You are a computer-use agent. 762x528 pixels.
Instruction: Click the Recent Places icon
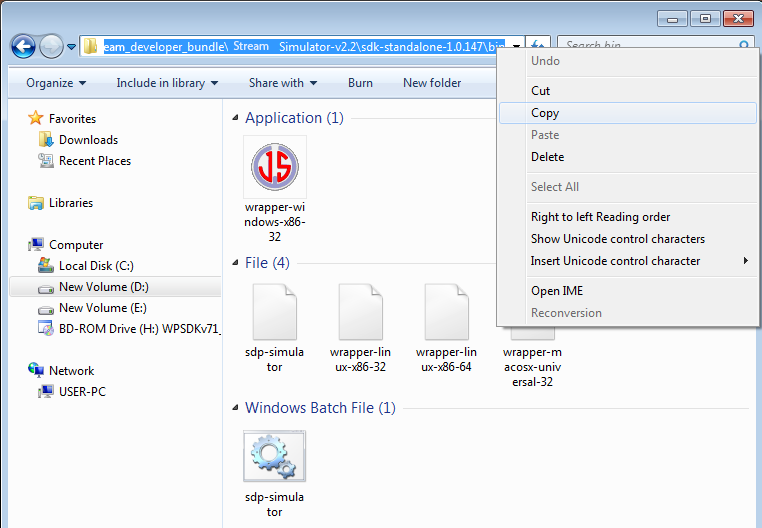click(46, 160)
